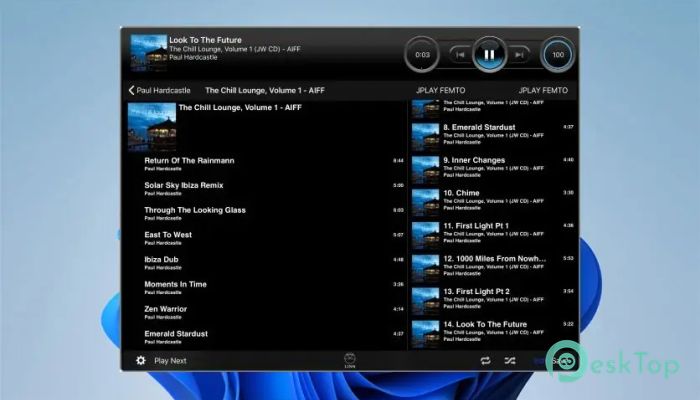Viewport: 700px width, 400px height.
Task: Click the cover thumbnail beside 10. Chime
Action: pos(425,202)
